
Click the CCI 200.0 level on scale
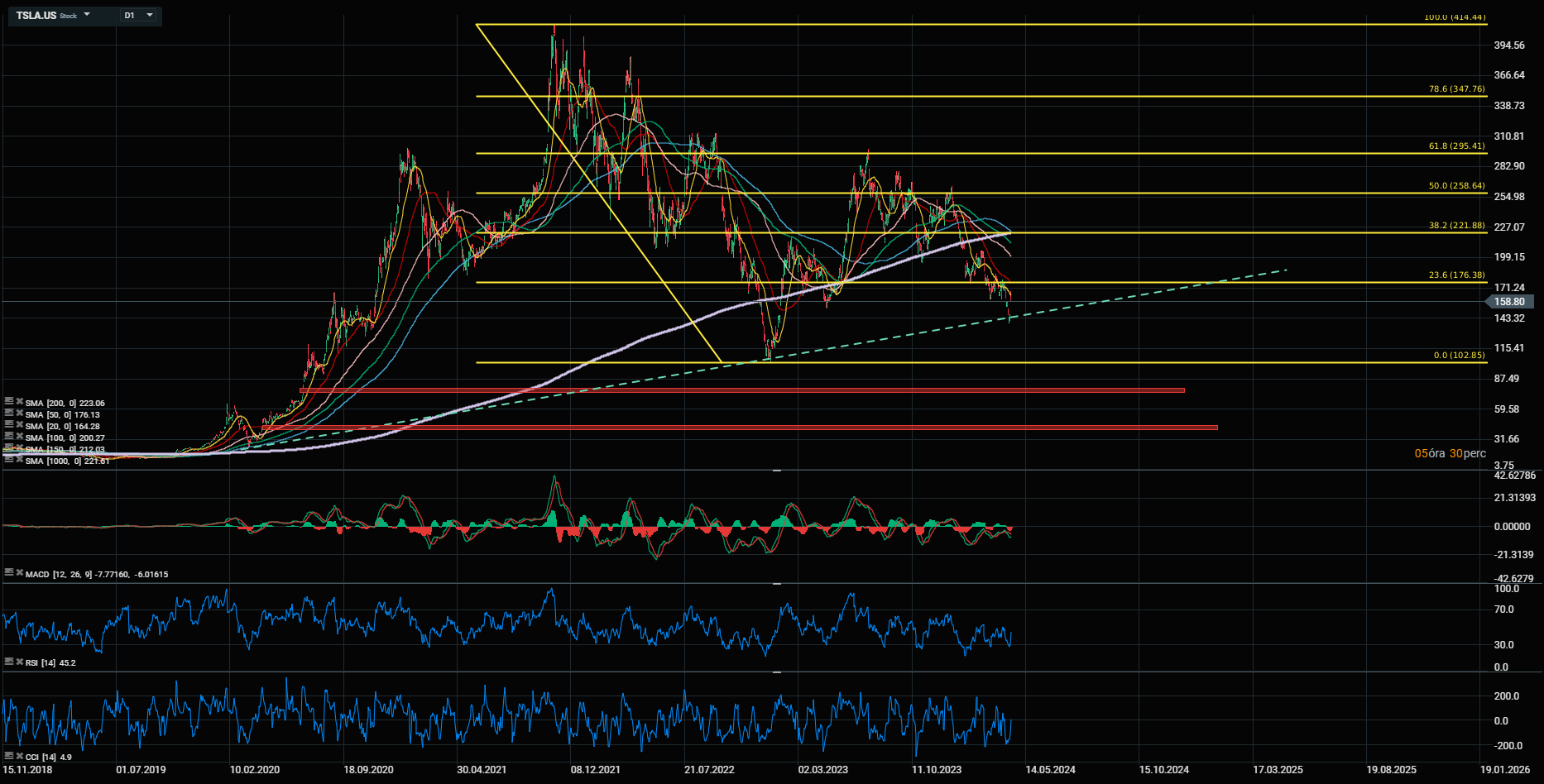pos(1506,696)
